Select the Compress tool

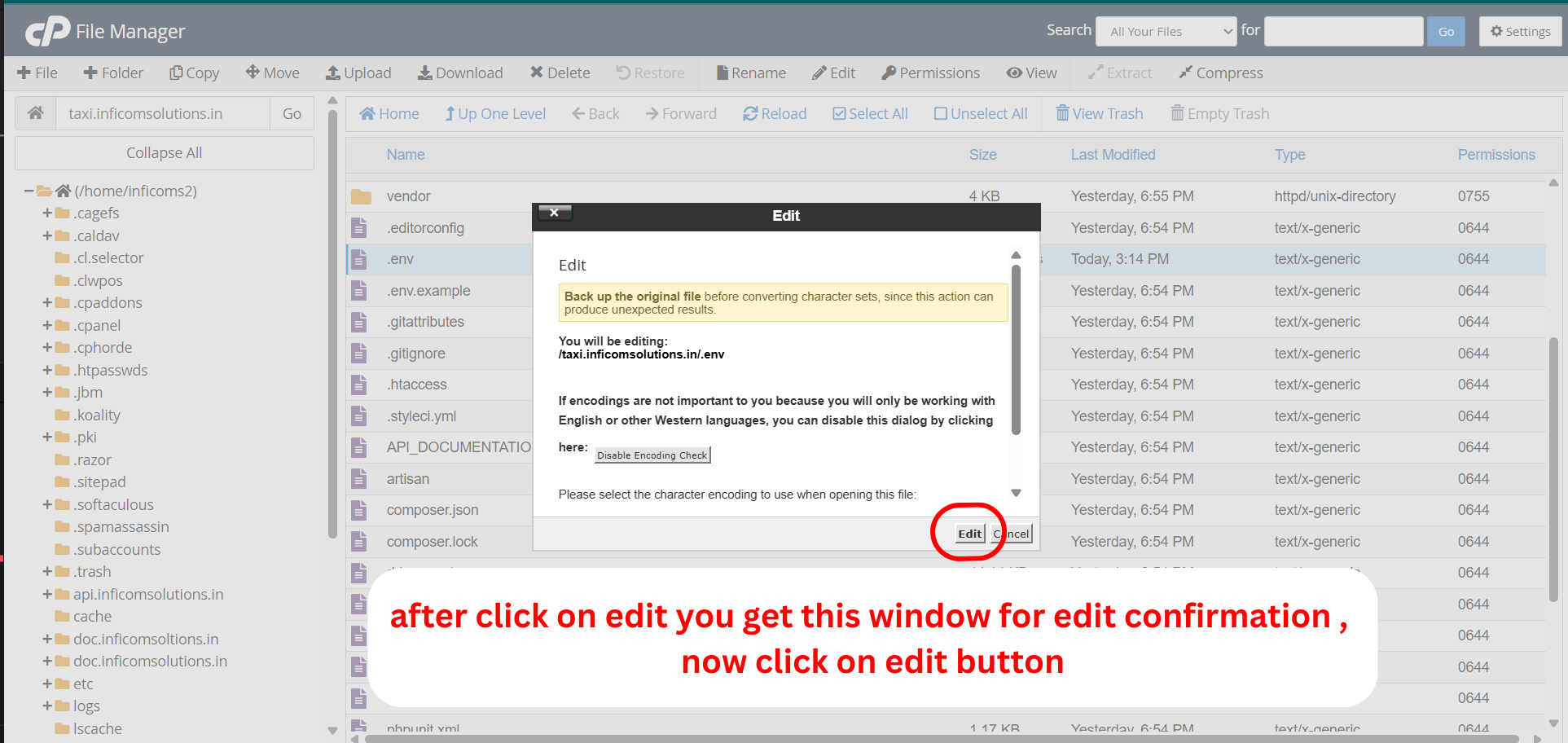(1220, 73)
